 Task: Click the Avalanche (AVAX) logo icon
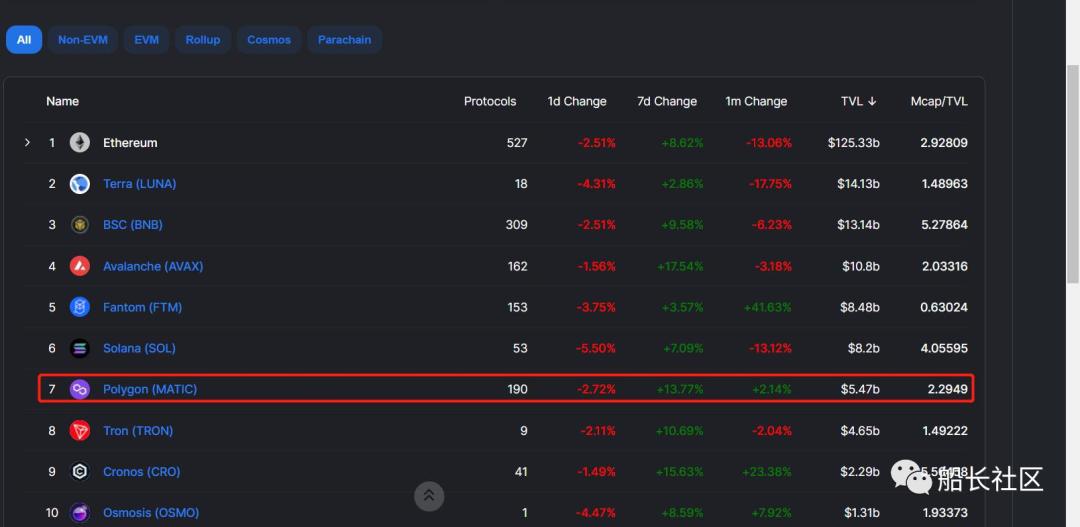80,266
